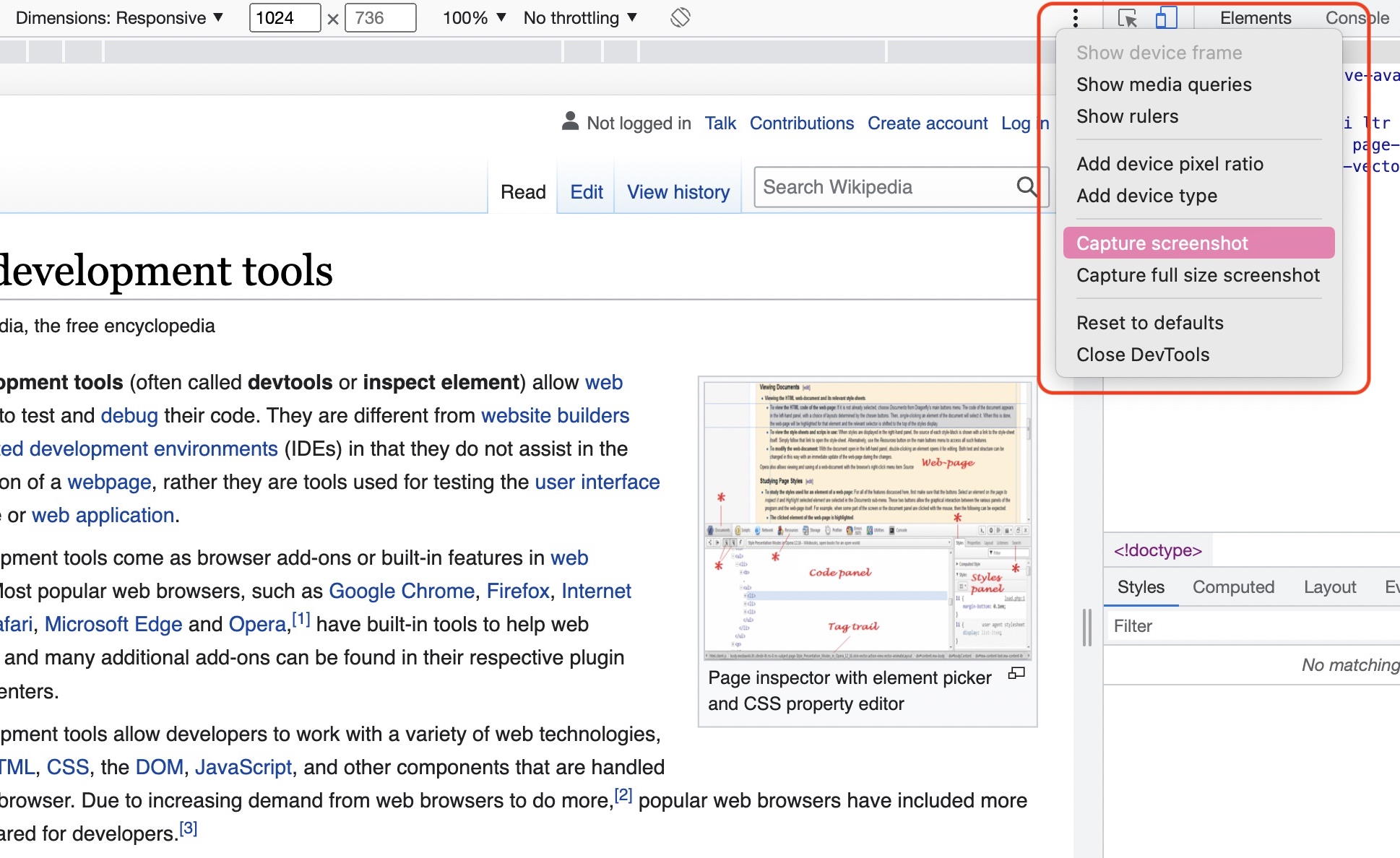Toggle the Show rulers option
Image resolution: width=1400 pixels, height=858 pixels.
(1127, 116)
